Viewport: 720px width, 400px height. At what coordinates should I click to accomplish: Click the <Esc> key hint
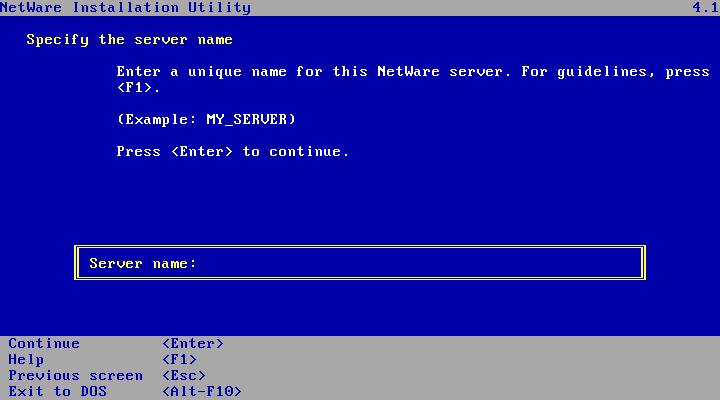tap(184, 376)
